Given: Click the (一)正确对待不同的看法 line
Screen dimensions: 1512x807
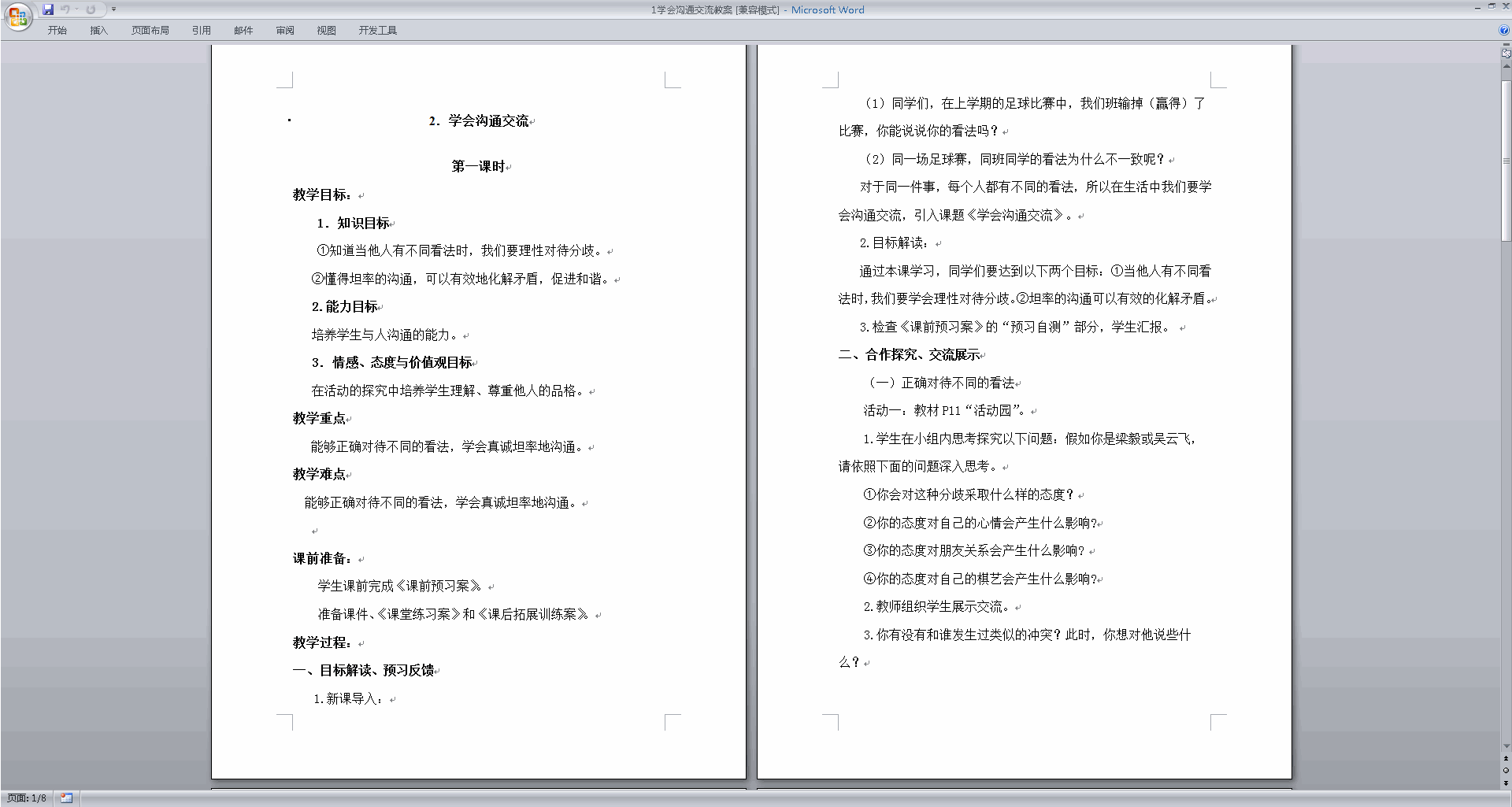Looking at the screenshot, I should pos(941,383).
